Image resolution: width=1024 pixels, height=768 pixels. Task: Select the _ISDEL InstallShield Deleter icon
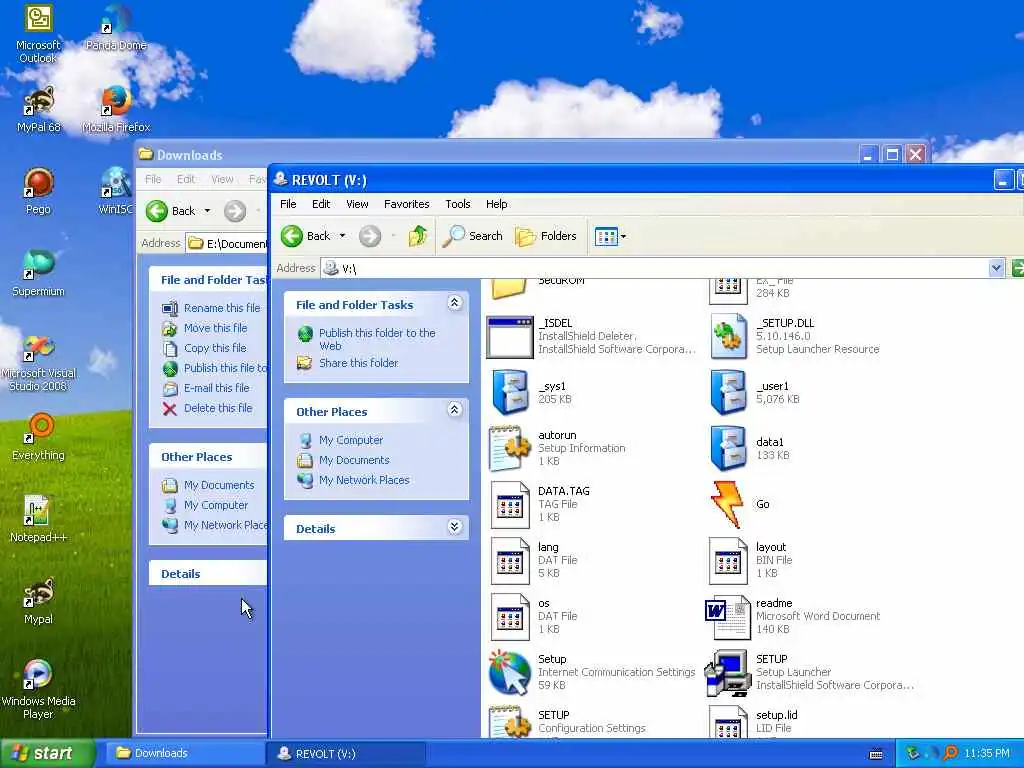510,336
